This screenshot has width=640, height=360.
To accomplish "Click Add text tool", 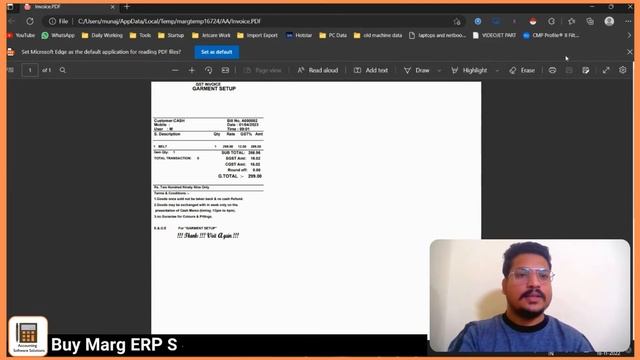I will (x=371, y=70).
